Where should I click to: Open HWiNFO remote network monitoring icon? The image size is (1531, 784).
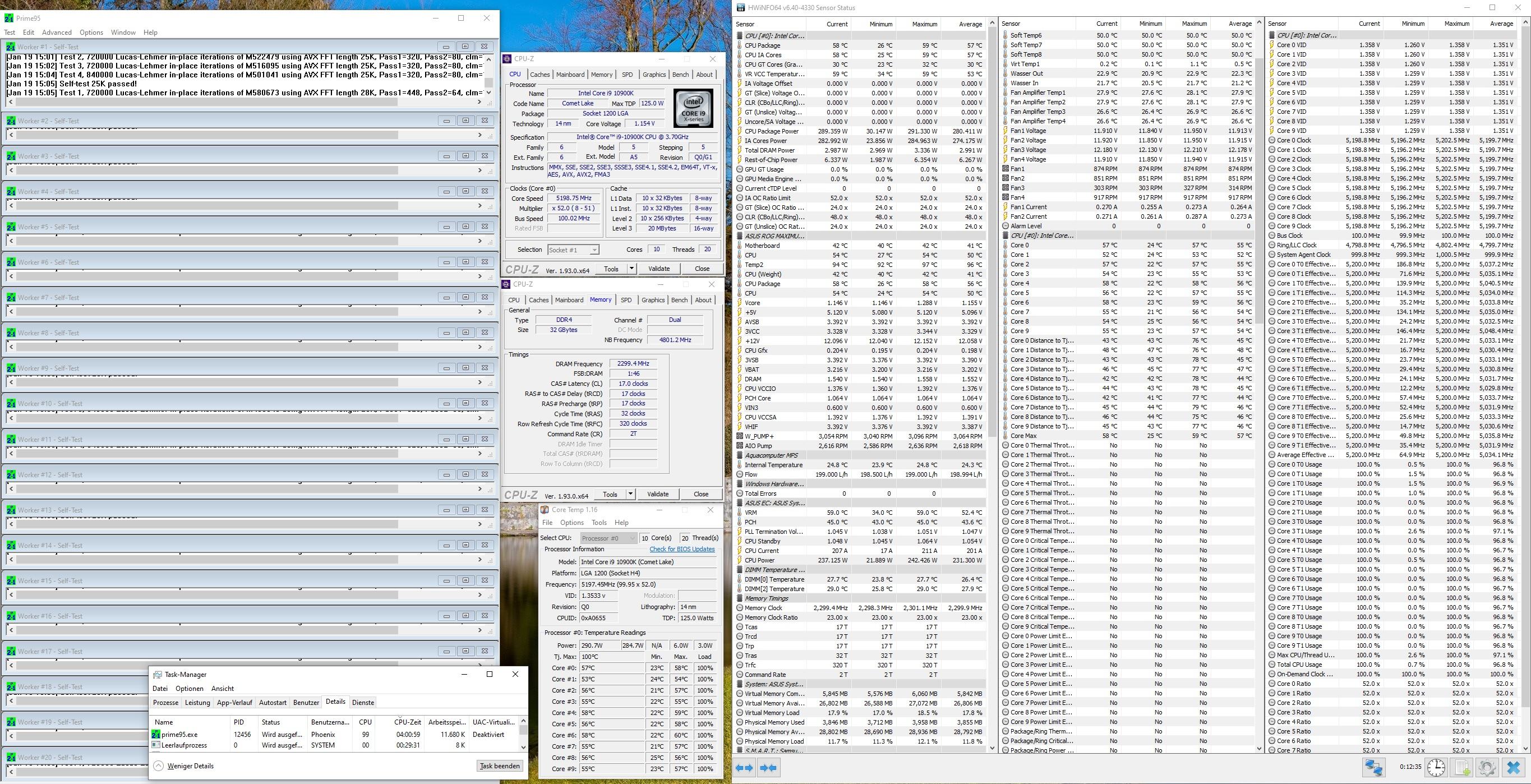pyautogui.click(x=1373, y=767)
